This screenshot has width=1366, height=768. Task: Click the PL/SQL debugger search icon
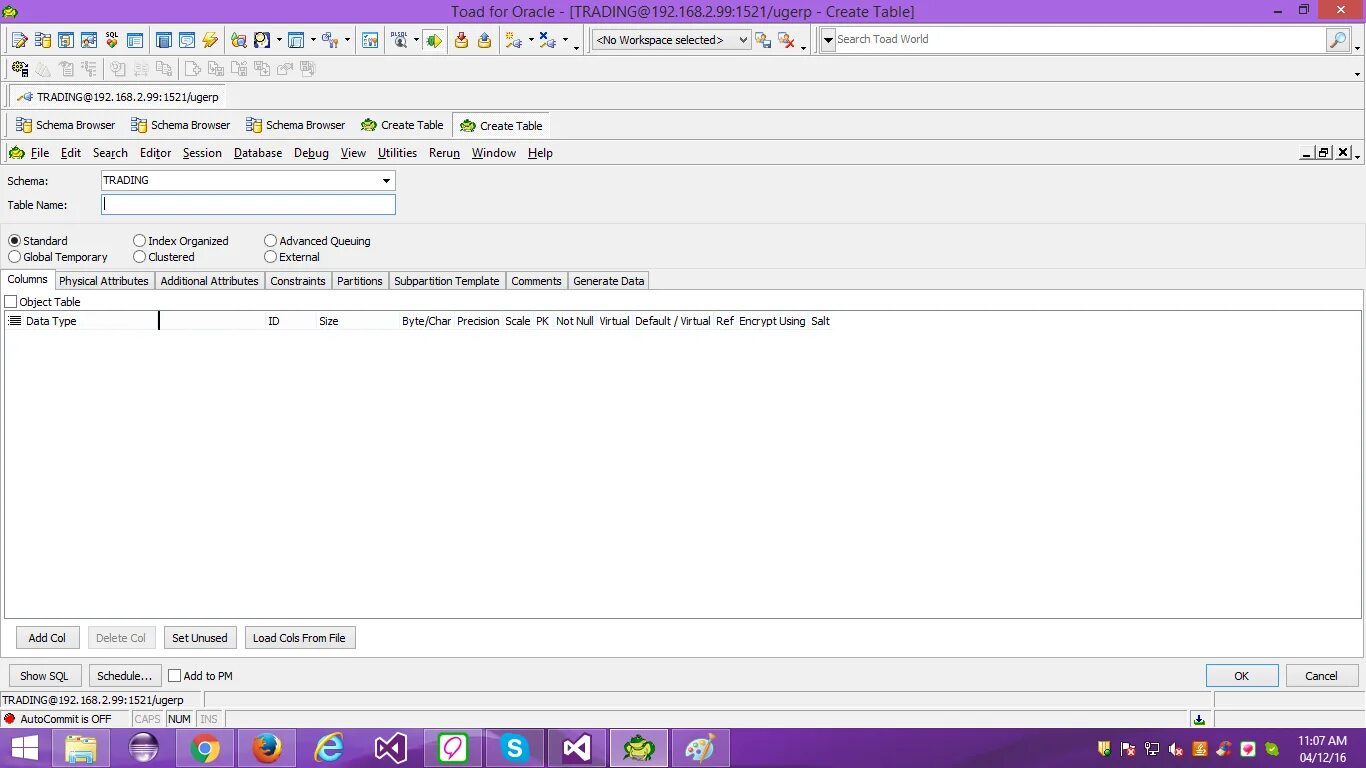click(399, 40)
